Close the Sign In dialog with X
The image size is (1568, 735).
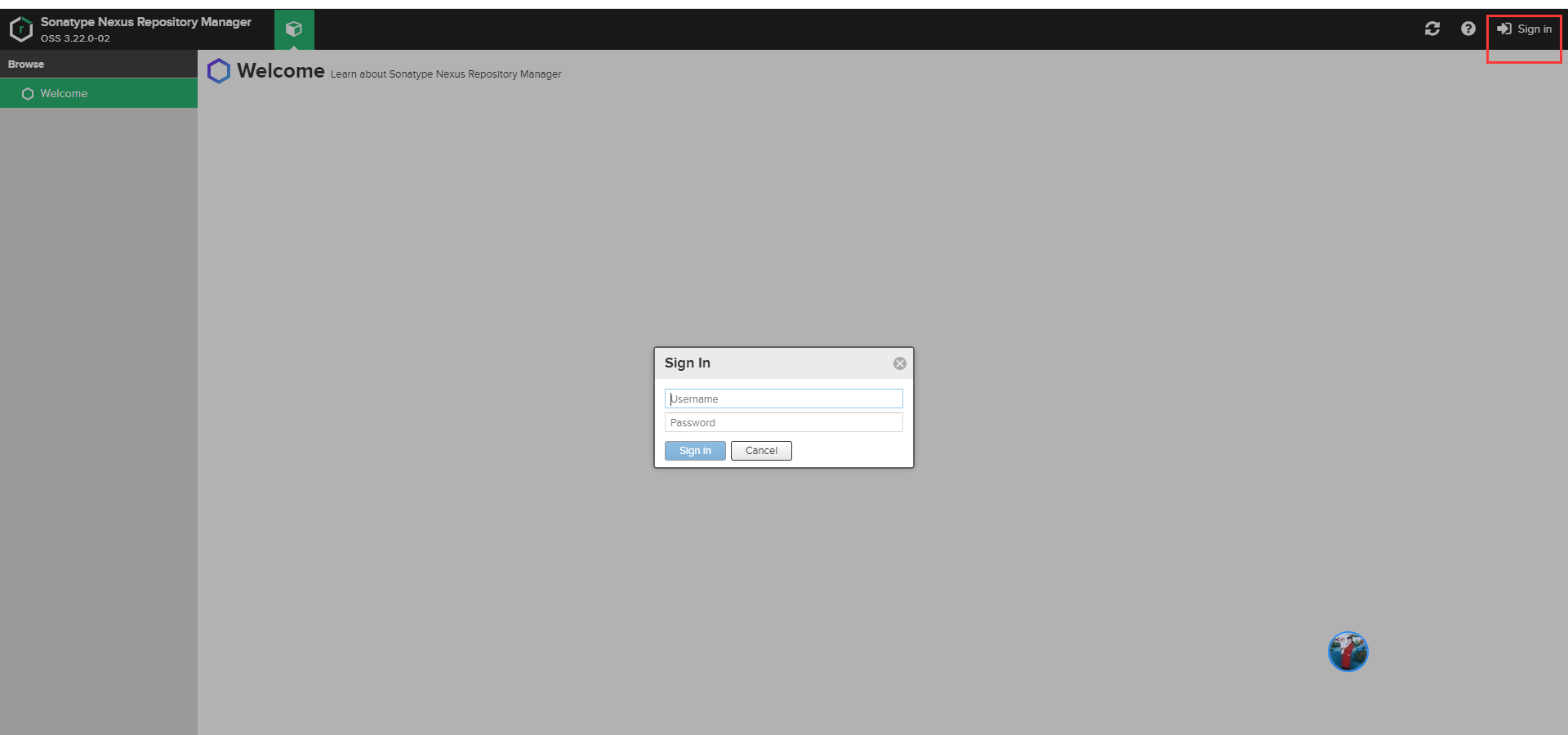[x=900, y=363]
